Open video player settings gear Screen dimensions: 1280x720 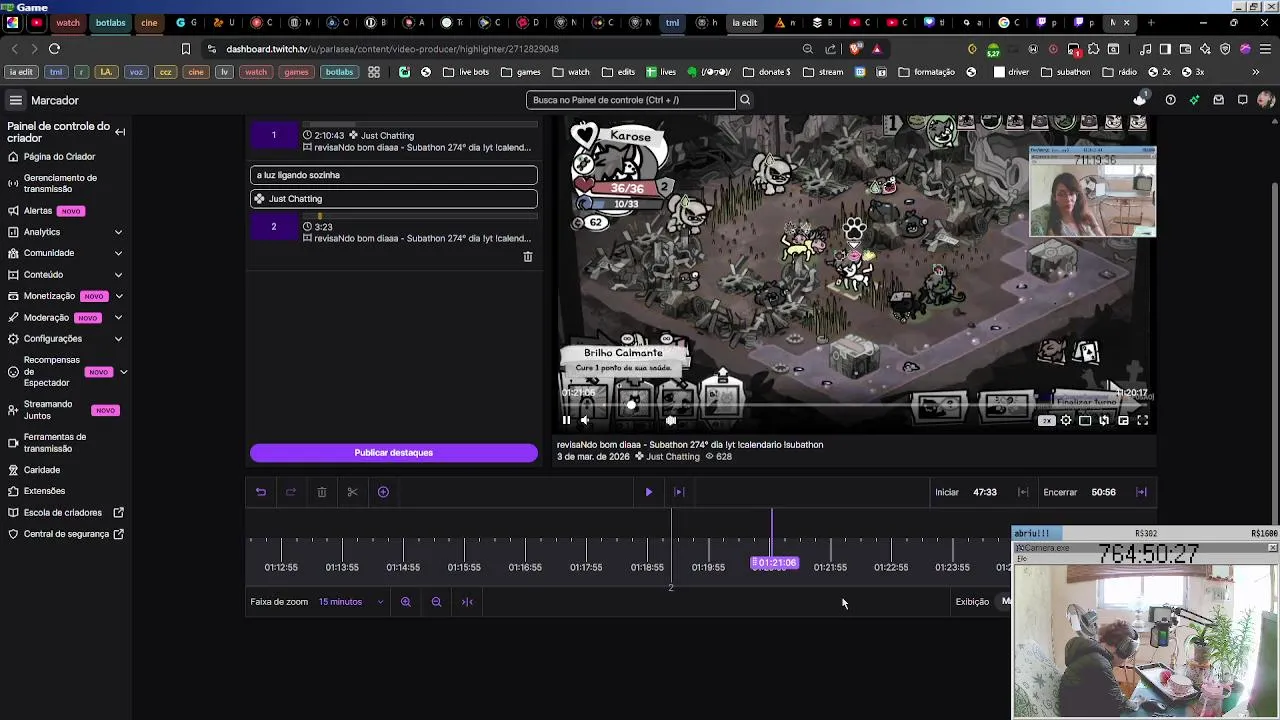coord(1066,421)
